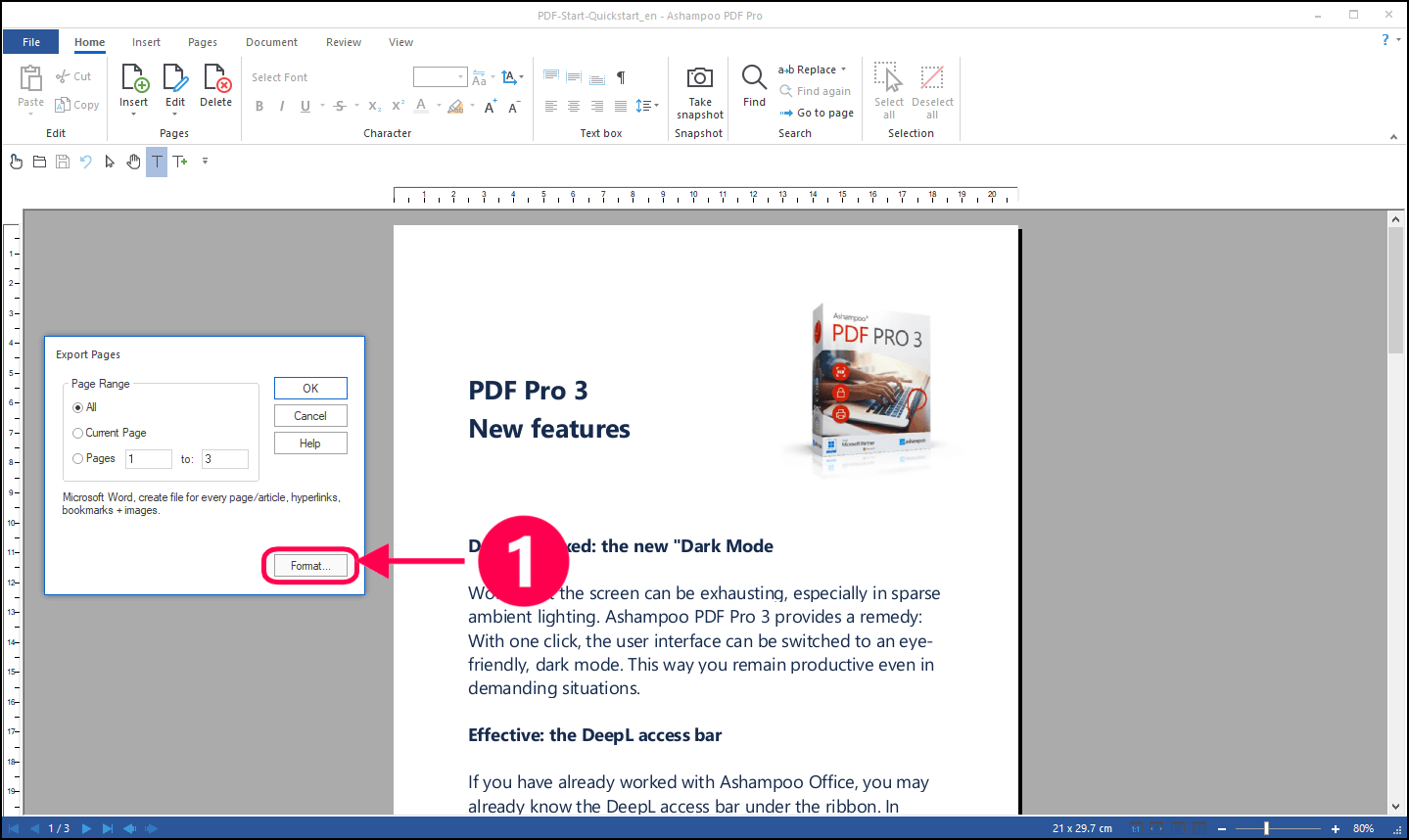Click the Copy icon
Viewport: 1409px width, 840px height.
point(63,105)
